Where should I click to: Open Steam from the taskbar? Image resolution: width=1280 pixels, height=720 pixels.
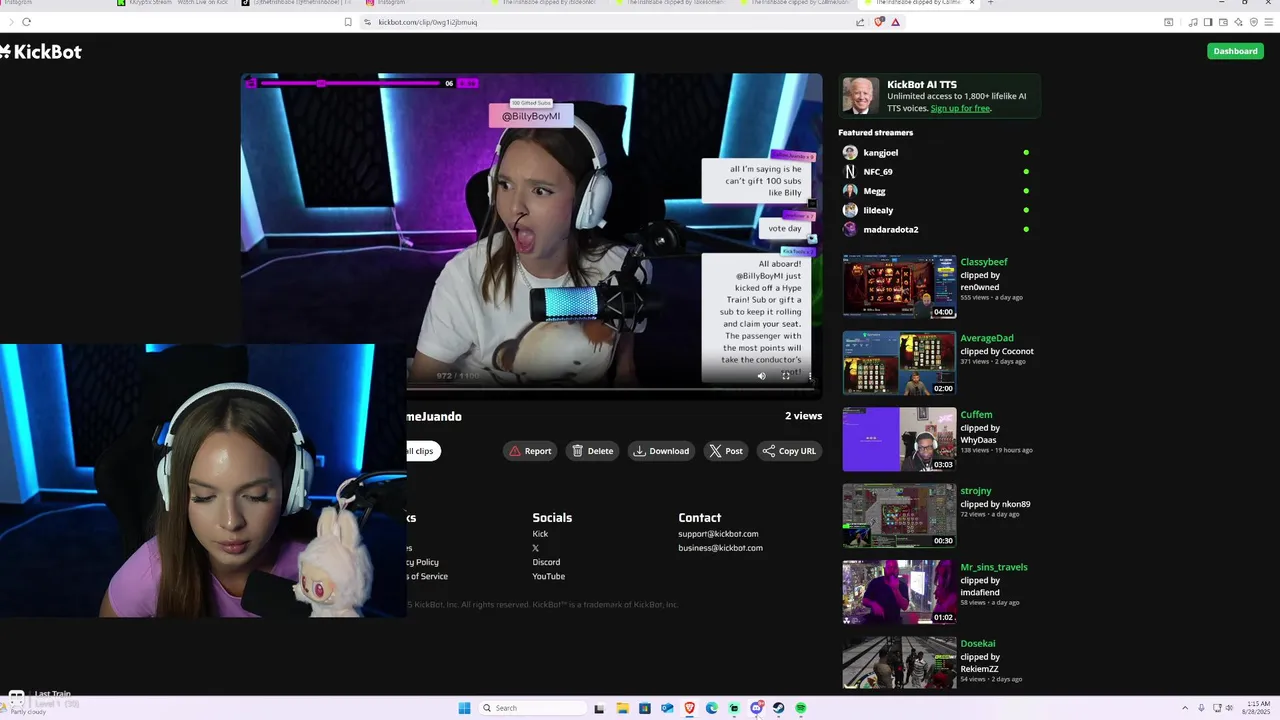pos(778,708)
